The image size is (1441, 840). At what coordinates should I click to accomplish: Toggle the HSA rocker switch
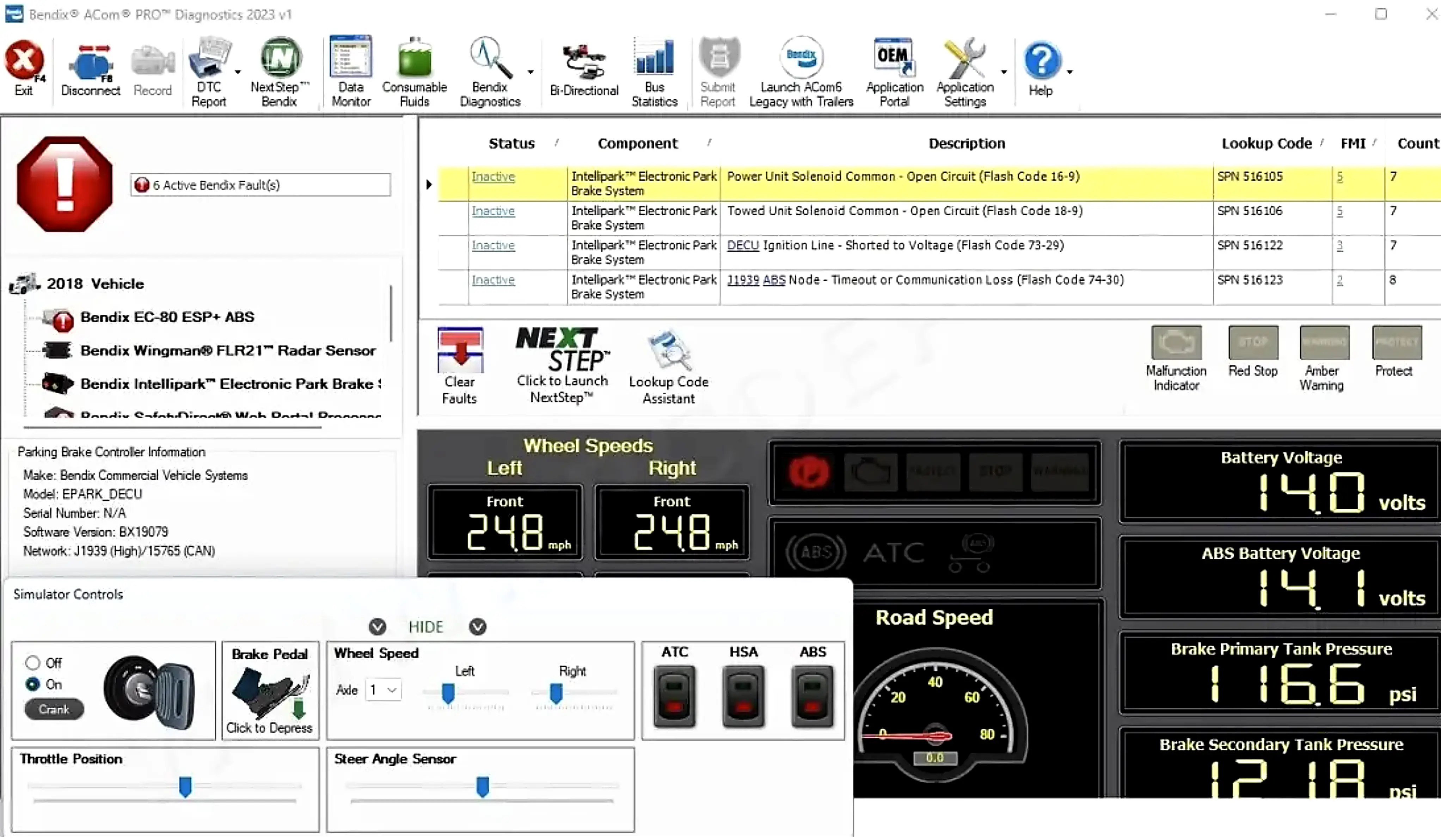[x=743, y=696]
